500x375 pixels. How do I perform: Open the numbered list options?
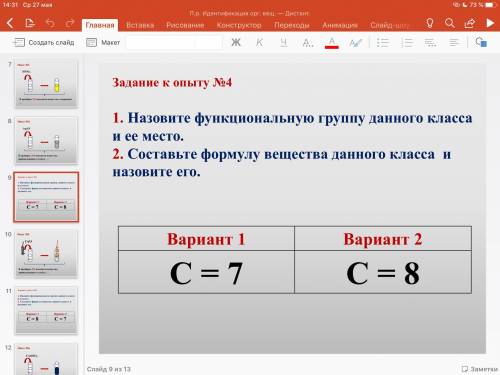[x=407, y=42]
